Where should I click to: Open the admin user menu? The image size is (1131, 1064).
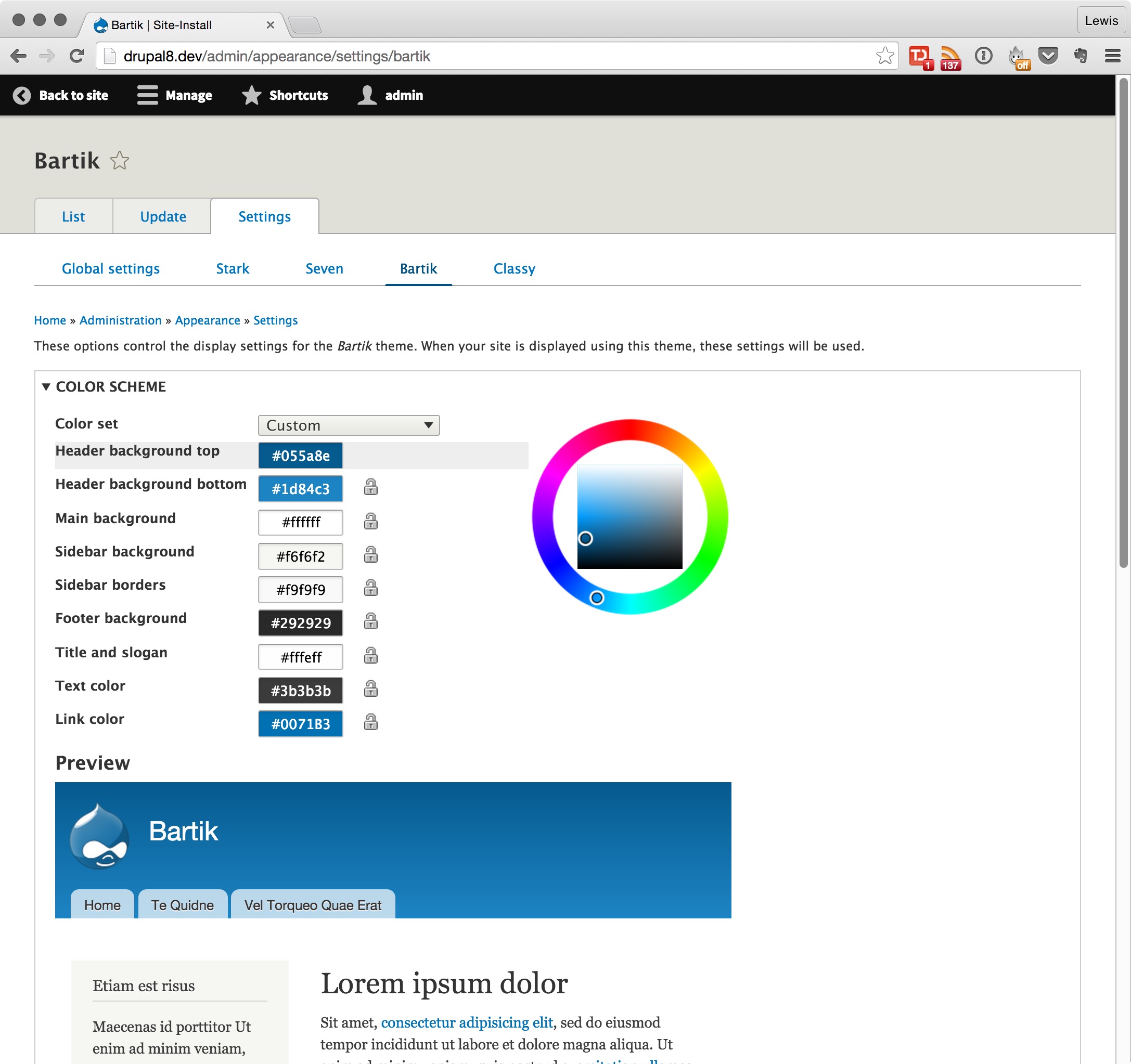pos(390,96)
